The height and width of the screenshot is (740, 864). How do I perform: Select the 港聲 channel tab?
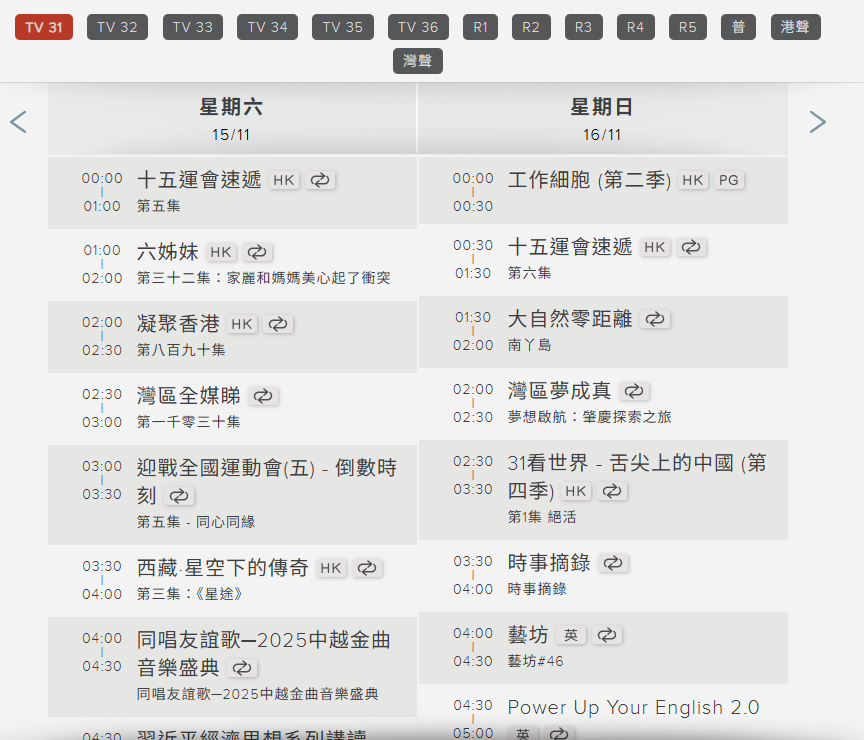(795, 27)
